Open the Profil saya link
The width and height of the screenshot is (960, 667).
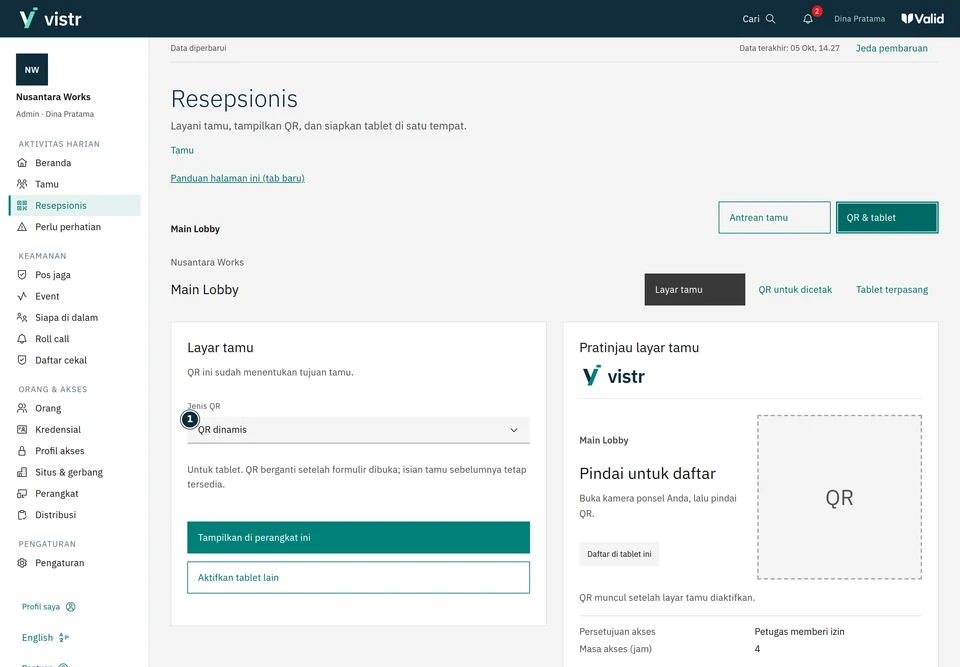[49, 607]
